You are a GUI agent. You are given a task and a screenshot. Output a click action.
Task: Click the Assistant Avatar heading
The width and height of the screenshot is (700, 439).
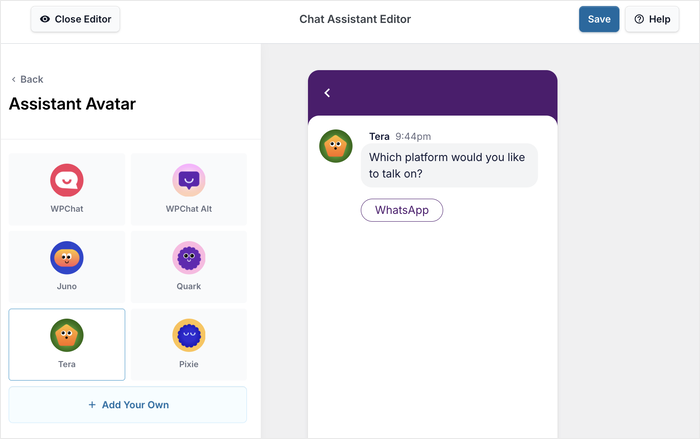pos(72,104)
